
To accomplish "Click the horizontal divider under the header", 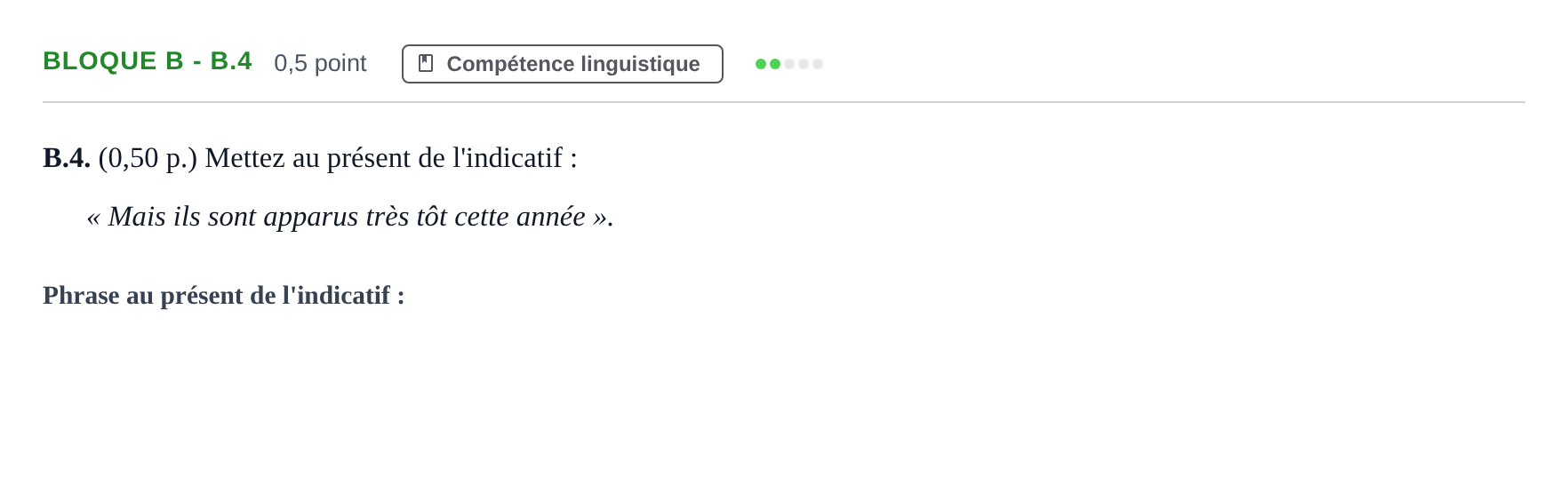I will pos(784,102).
